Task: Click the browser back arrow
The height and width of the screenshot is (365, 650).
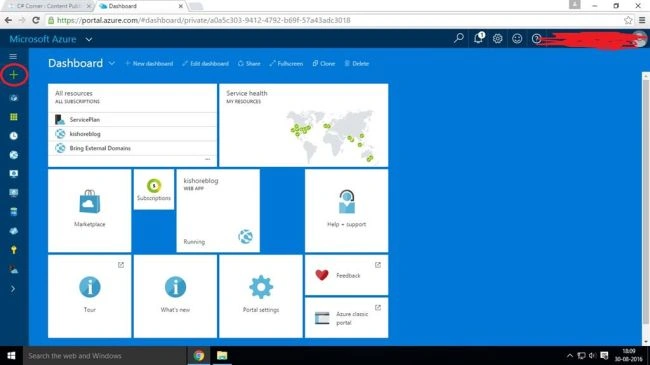Action: 8,20
